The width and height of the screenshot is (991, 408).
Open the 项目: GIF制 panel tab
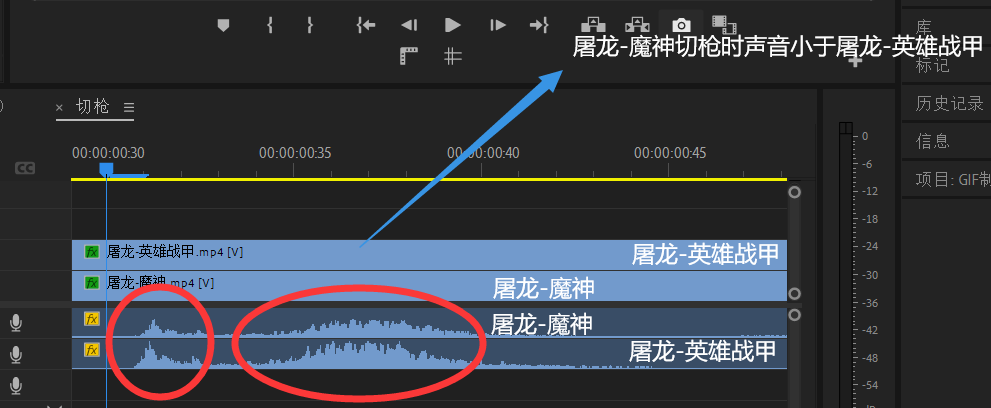tap(953, 179)
